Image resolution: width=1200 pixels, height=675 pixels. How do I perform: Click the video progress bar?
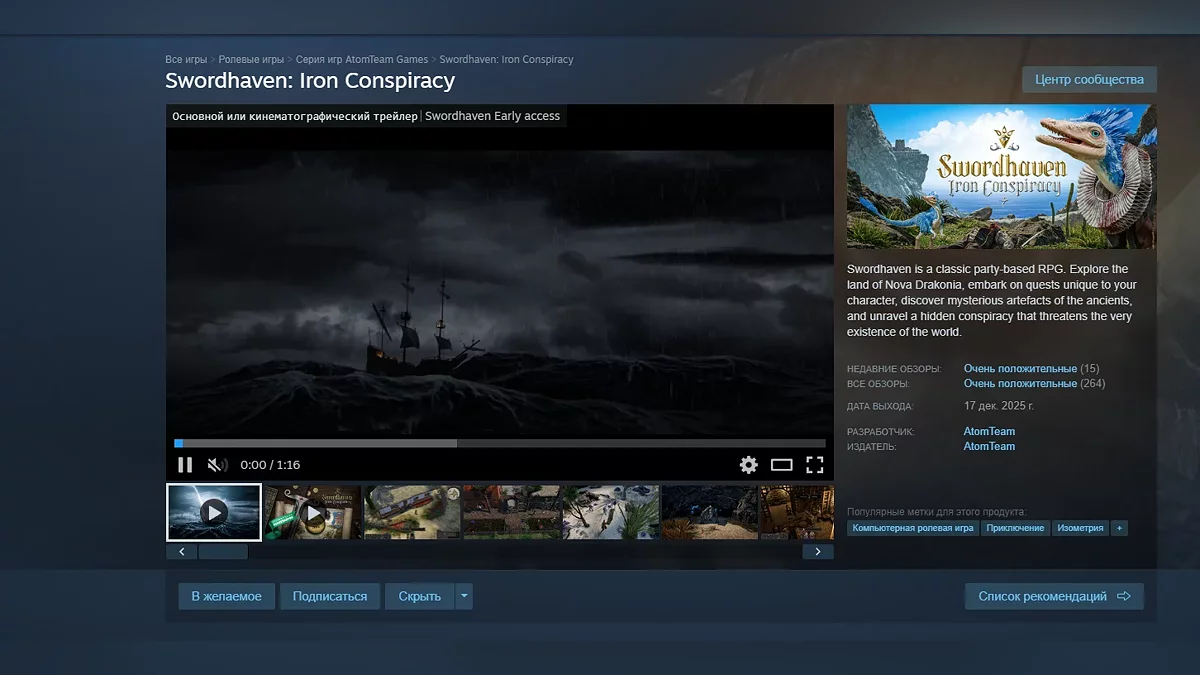click(500, 443)
